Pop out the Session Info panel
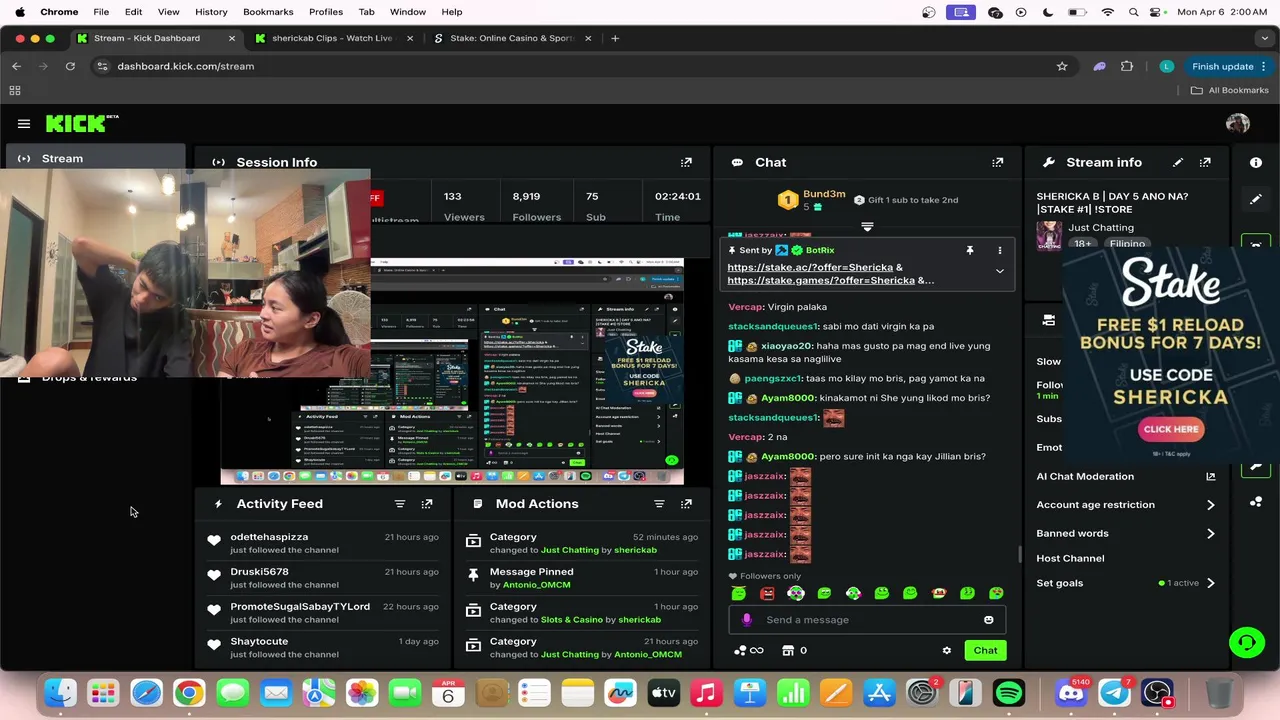The width and height of the screenshot is (1280, 720). [x=686, y=162]
